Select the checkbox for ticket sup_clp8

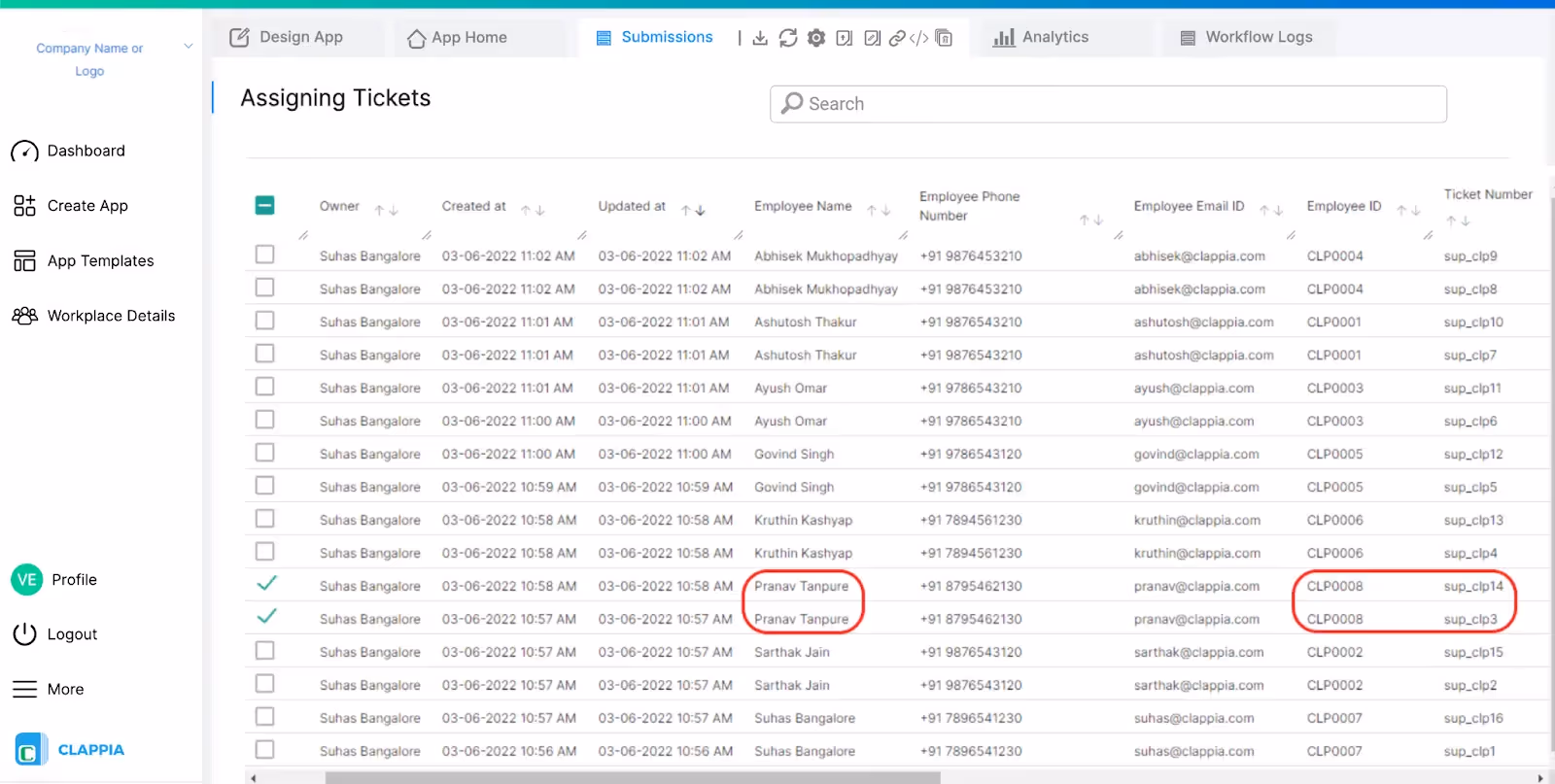[264, 288]
